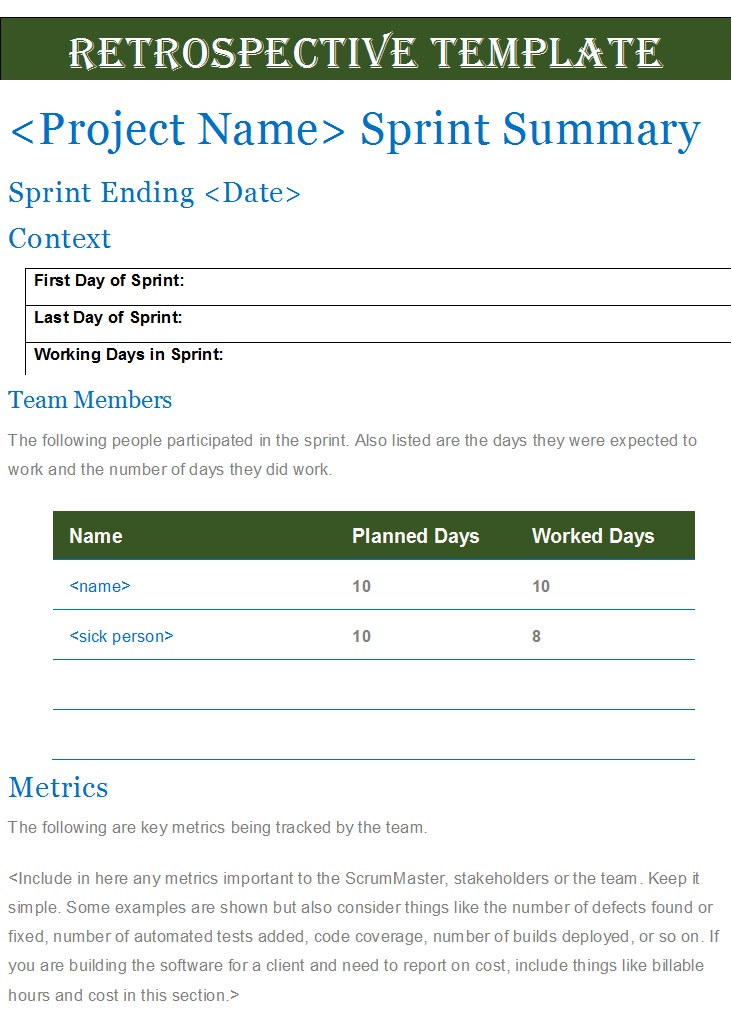Click the Sprint Ending <Date> heading
732x1035 pixels.
154,193
